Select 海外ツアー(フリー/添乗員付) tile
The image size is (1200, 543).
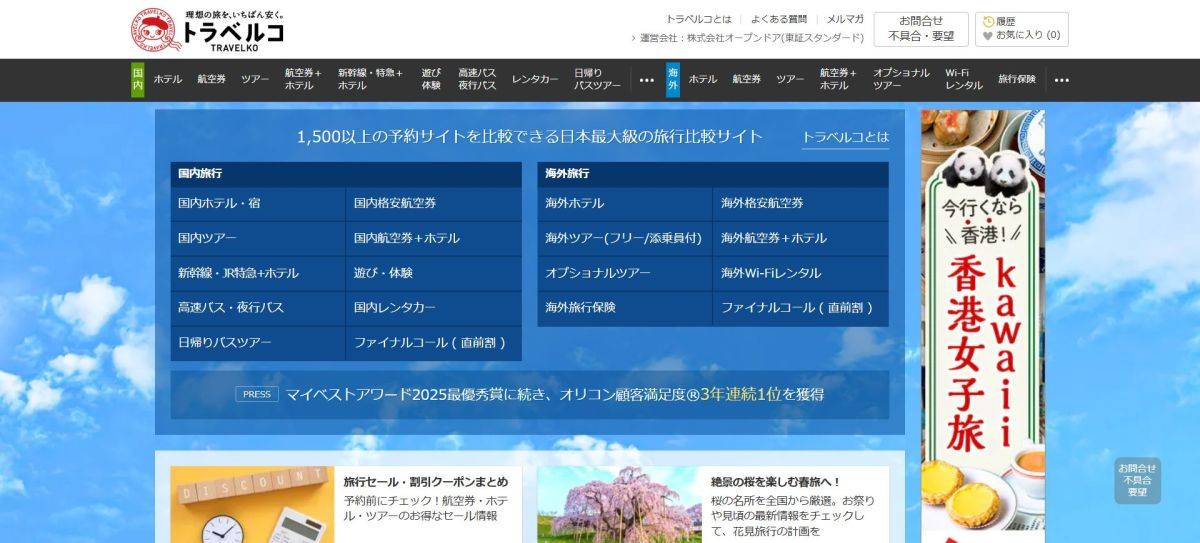[625, 238]
